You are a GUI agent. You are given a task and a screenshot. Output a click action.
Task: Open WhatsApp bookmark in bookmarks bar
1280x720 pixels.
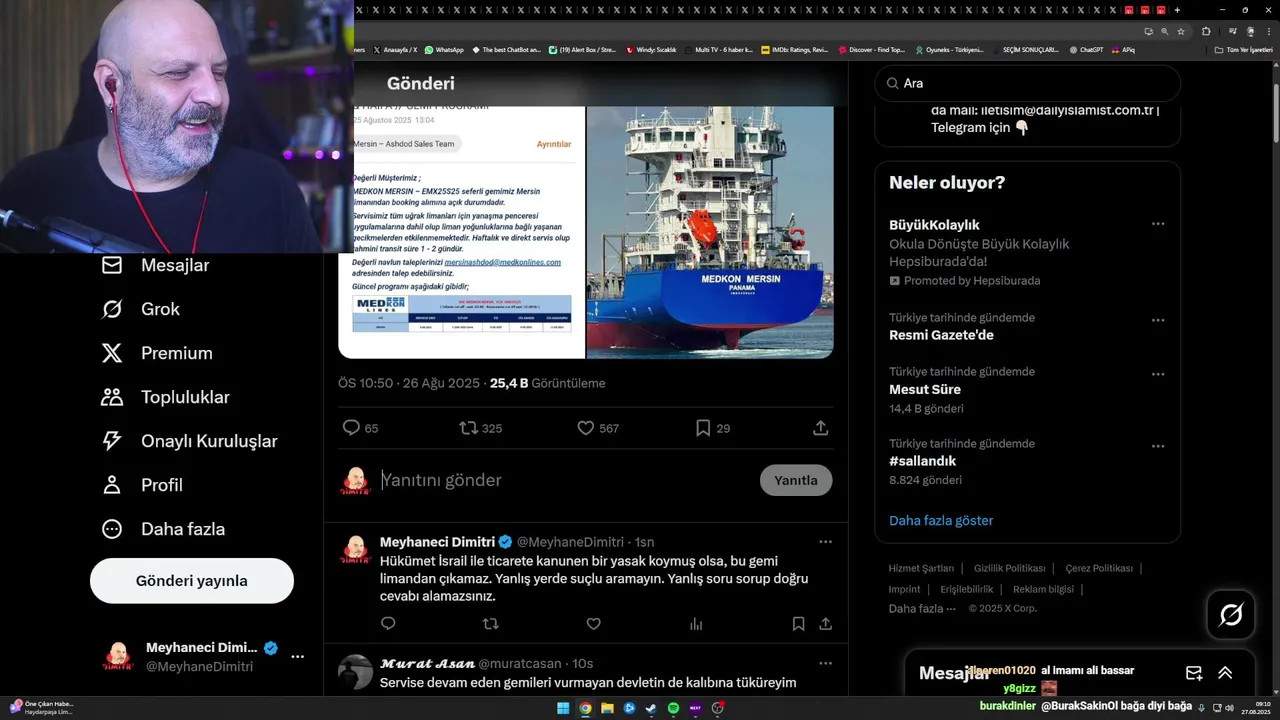tap(444, 49)
